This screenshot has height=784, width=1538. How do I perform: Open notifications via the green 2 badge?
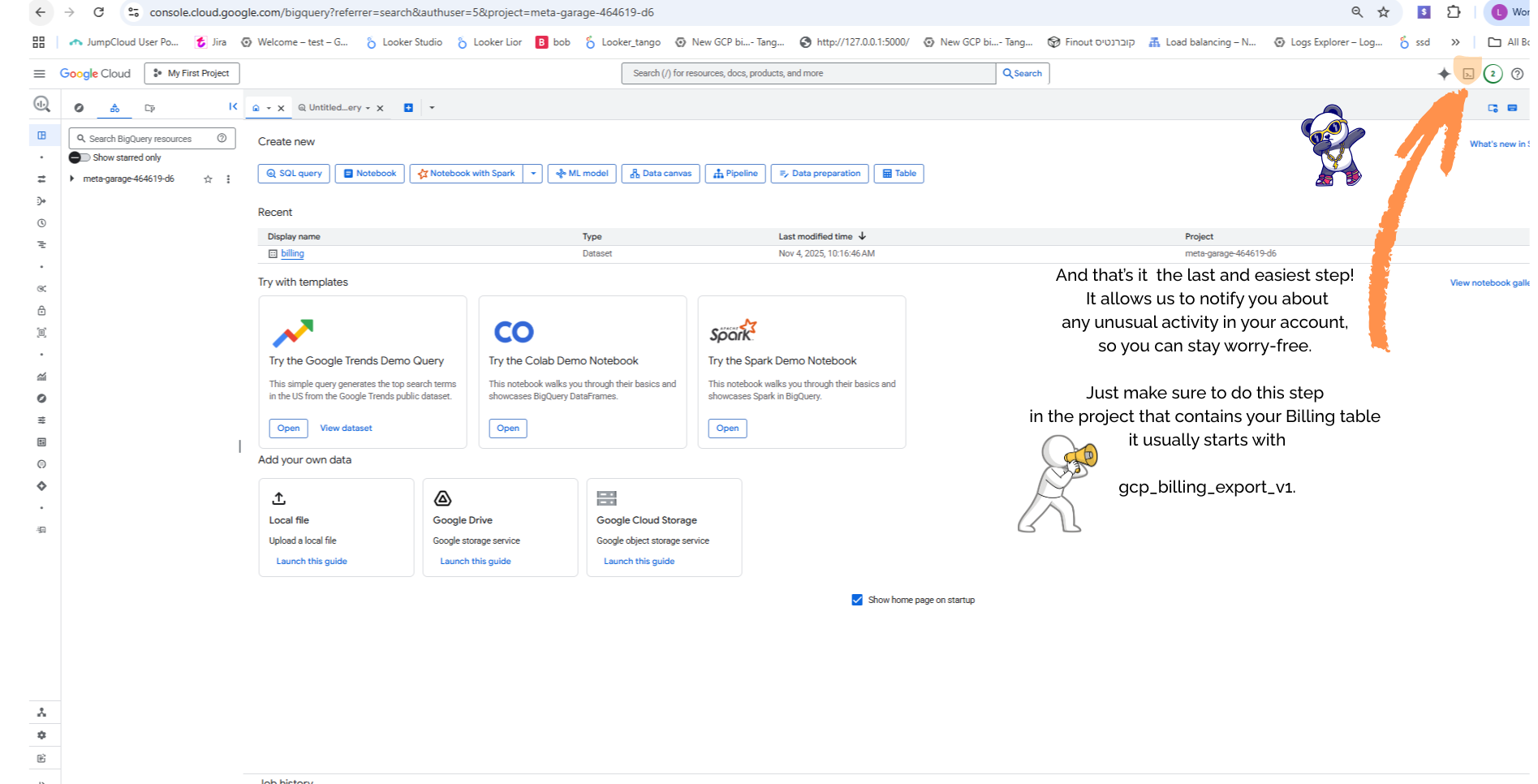(1493, 73)
